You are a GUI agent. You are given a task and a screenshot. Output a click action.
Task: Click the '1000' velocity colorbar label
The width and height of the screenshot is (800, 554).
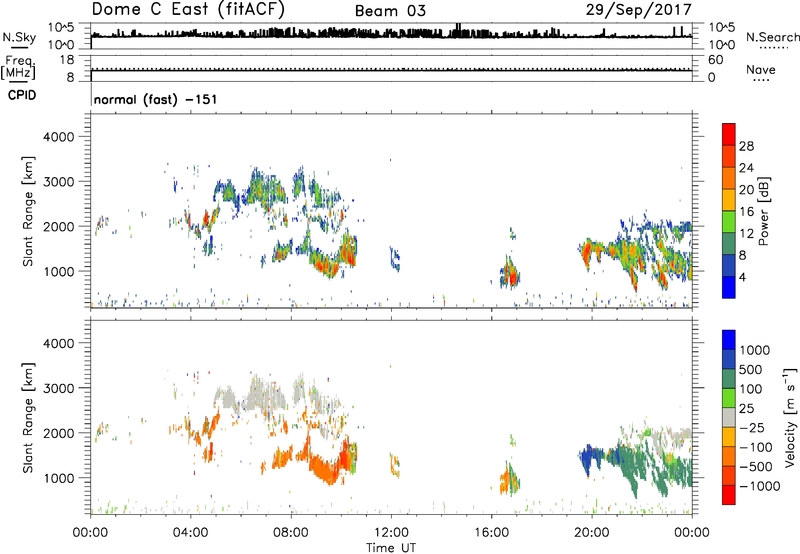point(754,350)
